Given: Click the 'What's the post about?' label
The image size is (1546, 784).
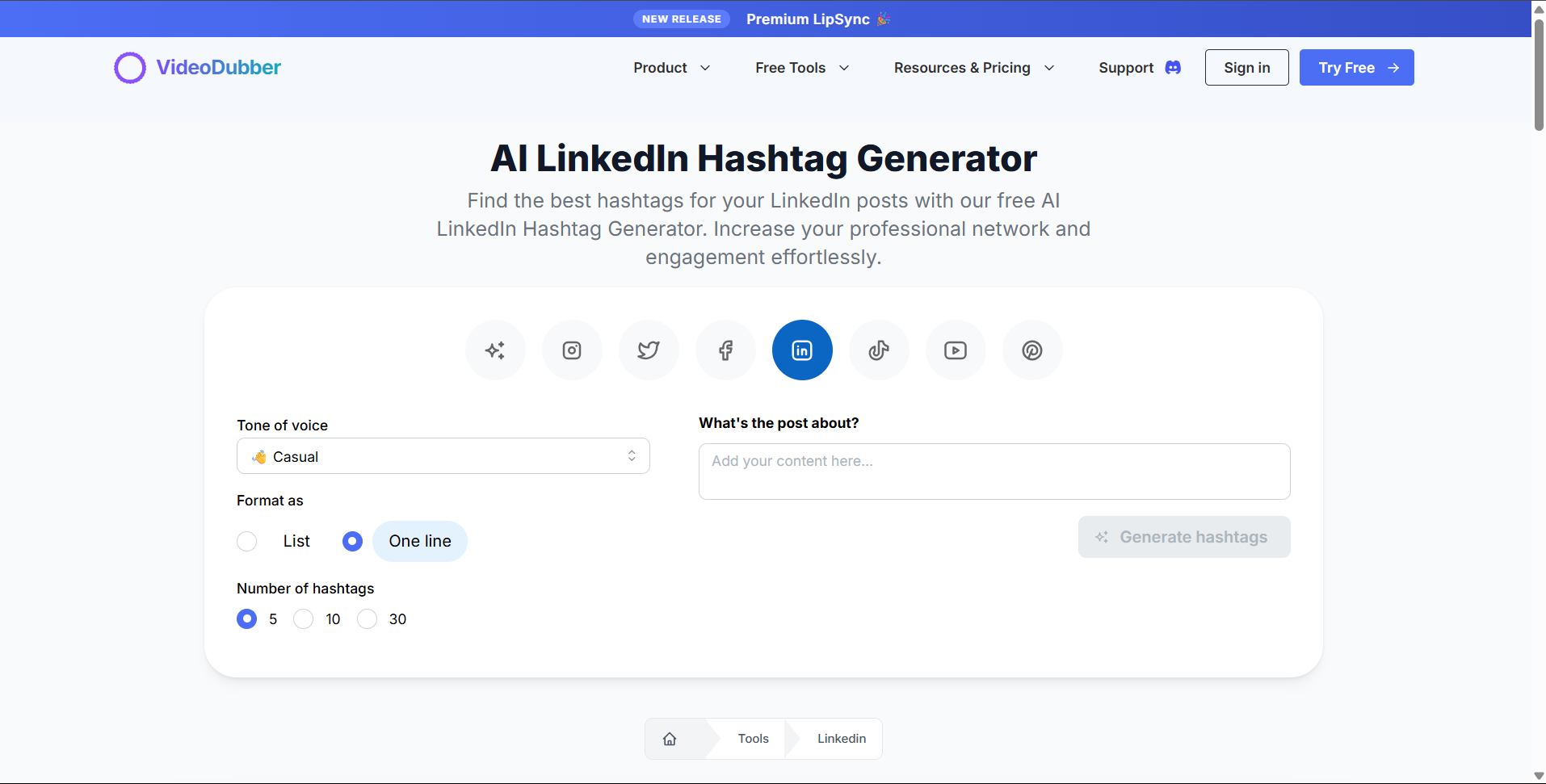Looking at the screenshot, I should (x=779, y=423).
